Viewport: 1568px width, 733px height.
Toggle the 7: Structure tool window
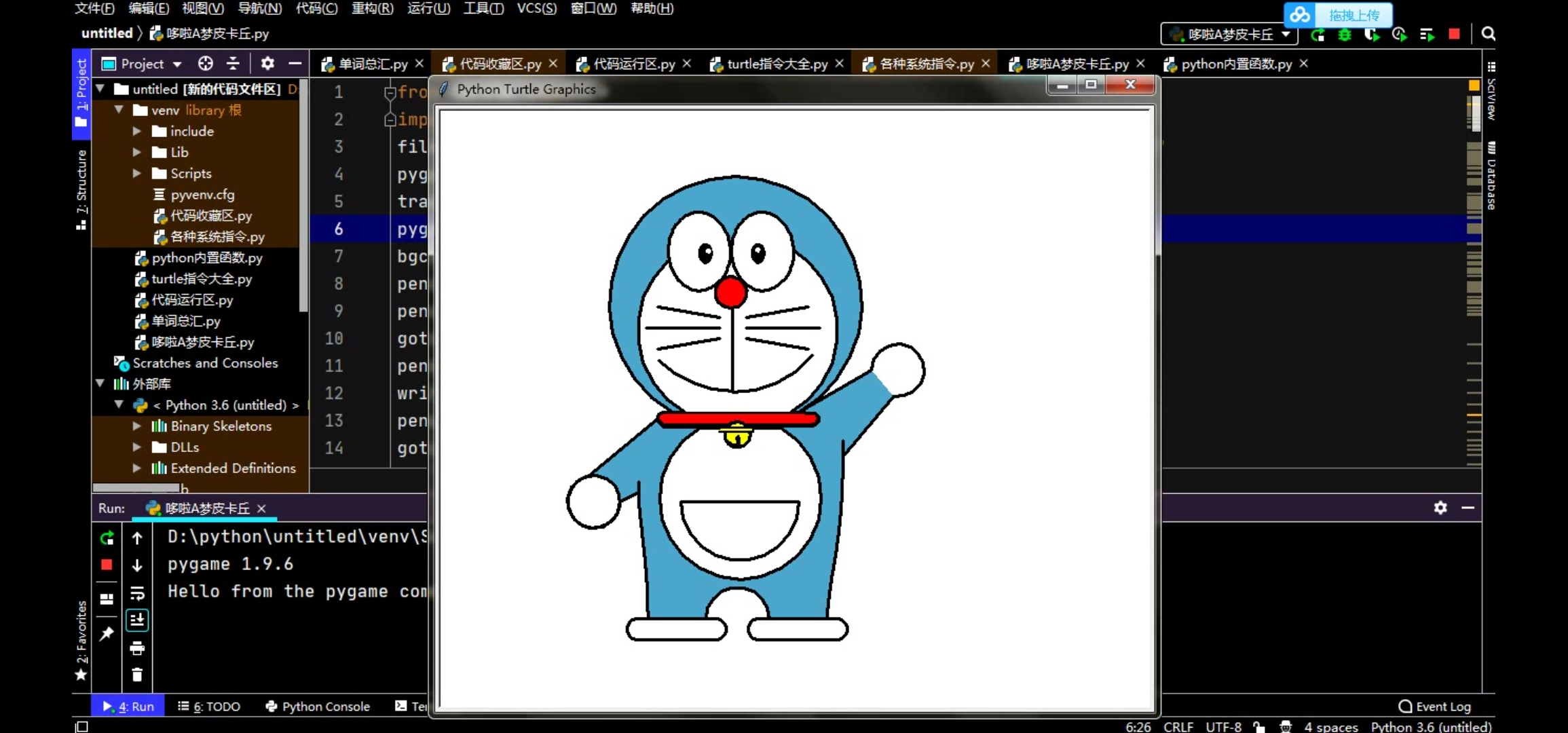[x=81, y=190]
